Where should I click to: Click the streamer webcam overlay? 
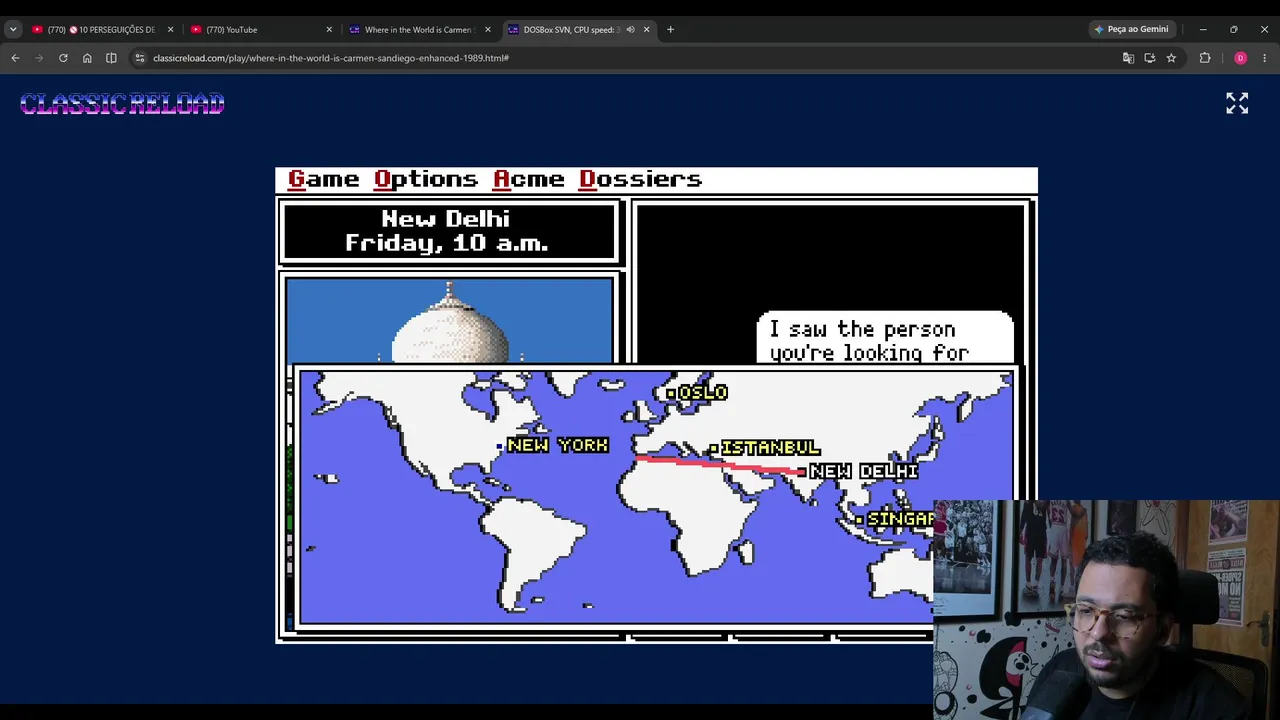point(1106,609)
